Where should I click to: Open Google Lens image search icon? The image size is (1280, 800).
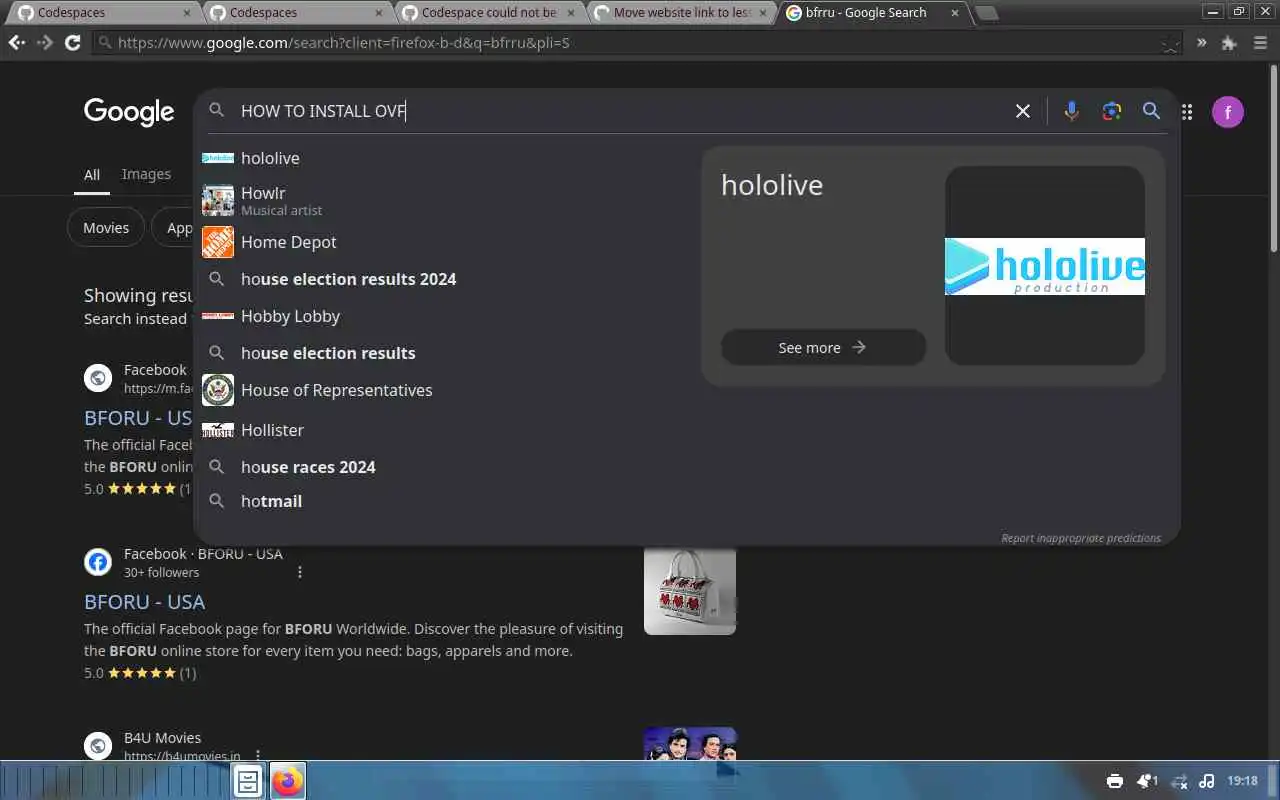point(1111,111)
